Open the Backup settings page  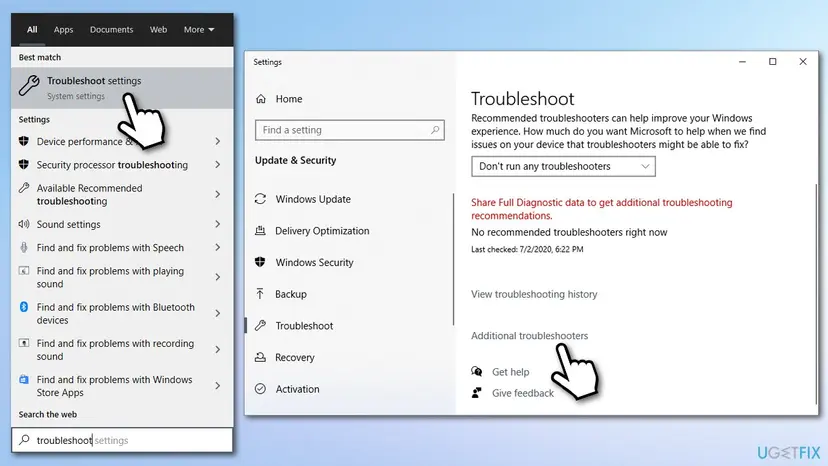[x=291, y=294]
